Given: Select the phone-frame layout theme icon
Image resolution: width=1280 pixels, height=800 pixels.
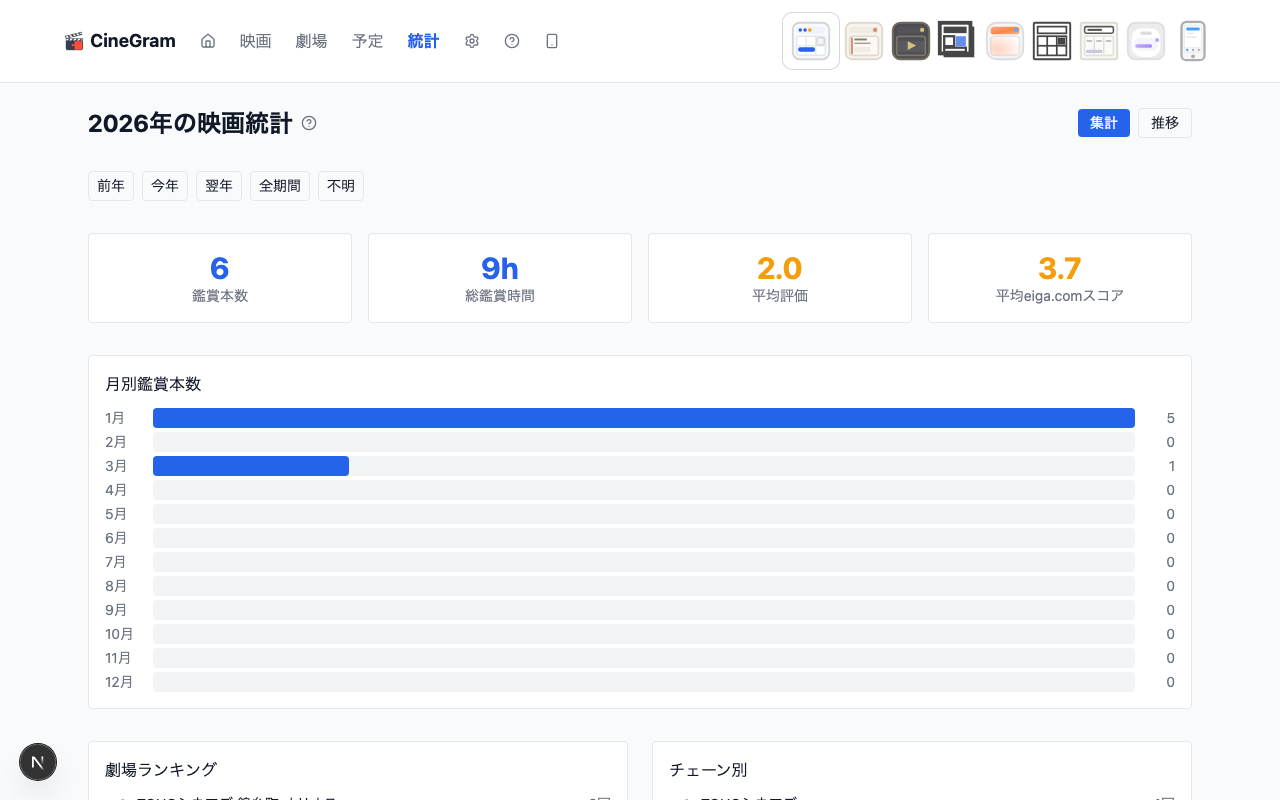Looking at the screenshot, I should [x=1192, y=40].
